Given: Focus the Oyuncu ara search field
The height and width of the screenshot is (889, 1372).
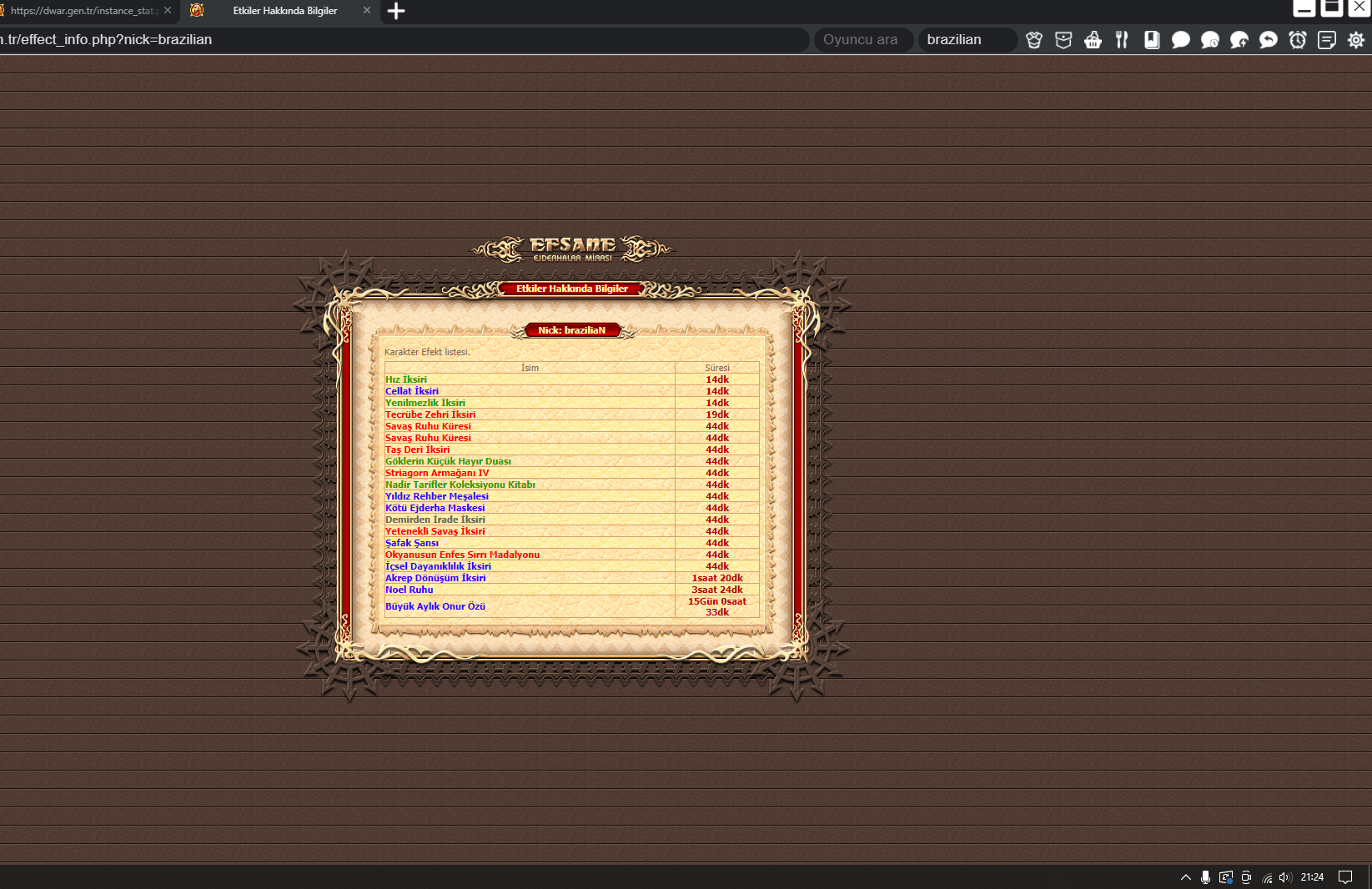Looking at the screenshot, I should [x=862, y=40].
